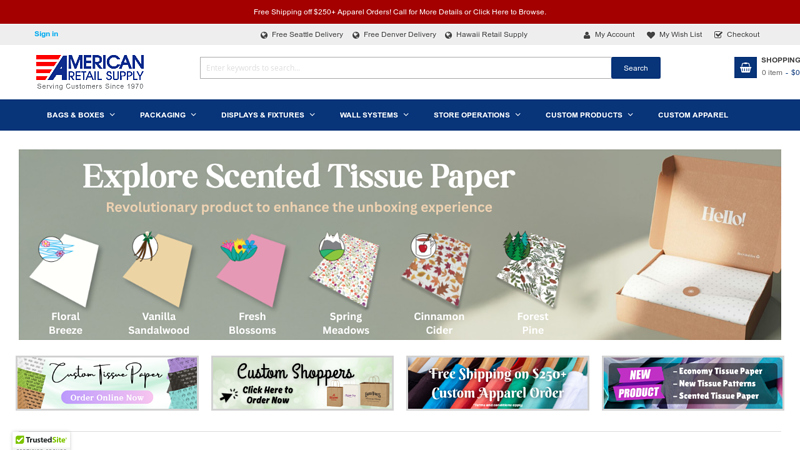Click the Checkout checkmark icon
The image size is (800, 450).
pyautogui.click(x=718, y=35)
